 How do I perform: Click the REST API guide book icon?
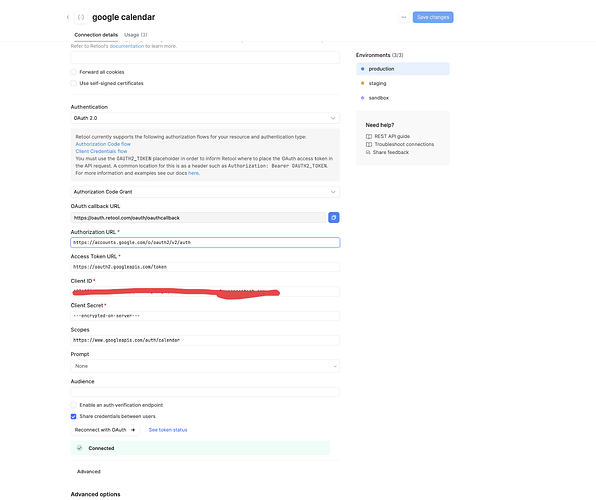[369, 136]
